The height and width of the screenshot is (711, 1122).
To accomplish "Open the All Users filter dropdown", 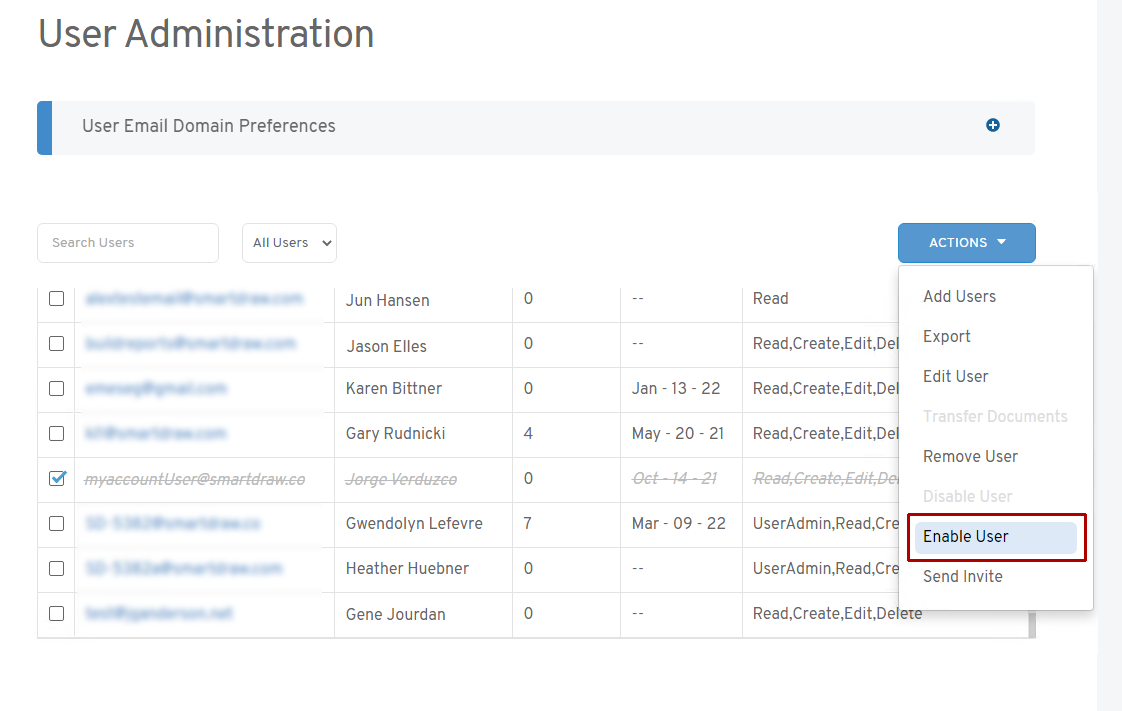I will [289, 243].
